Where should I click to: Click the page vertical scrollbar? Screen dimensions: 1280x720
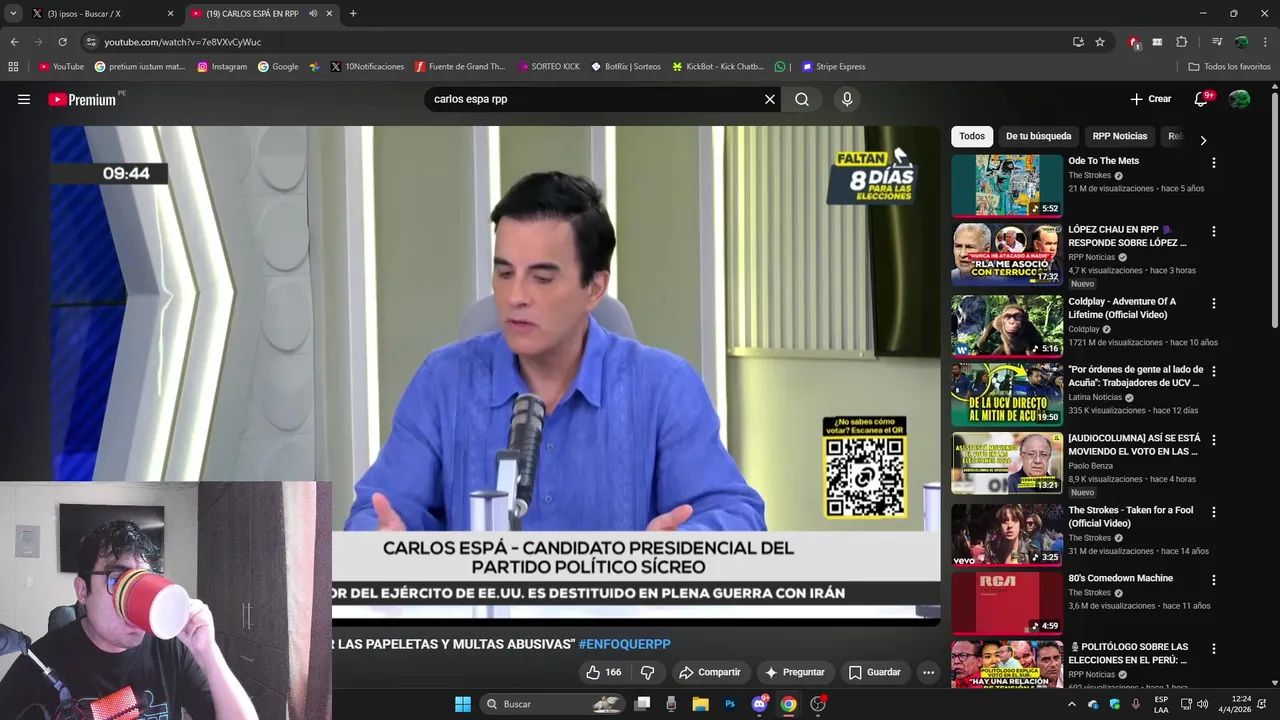tap(1274, 210)
